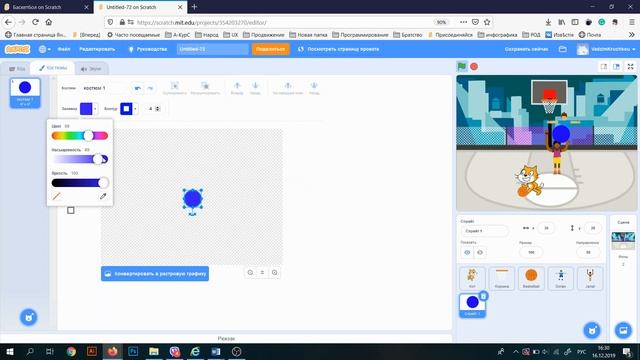This screenshot has height=360, width=640.
Task: Click the Ungroup objects icon
Action: pyautogui.click(x=205, y=88)
